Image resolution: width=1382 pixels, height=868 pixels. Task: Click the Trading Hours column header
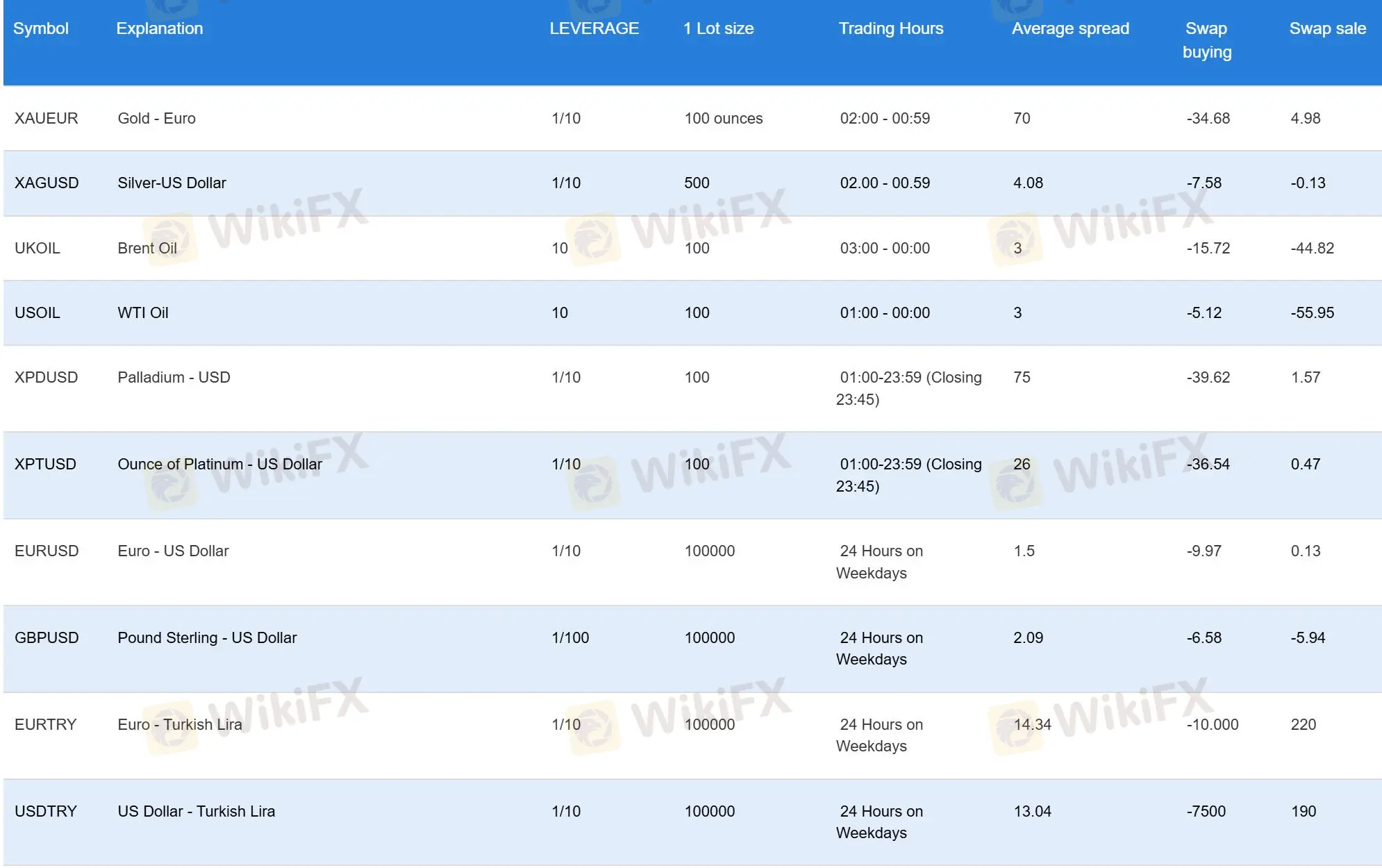[x=890, y=28]
